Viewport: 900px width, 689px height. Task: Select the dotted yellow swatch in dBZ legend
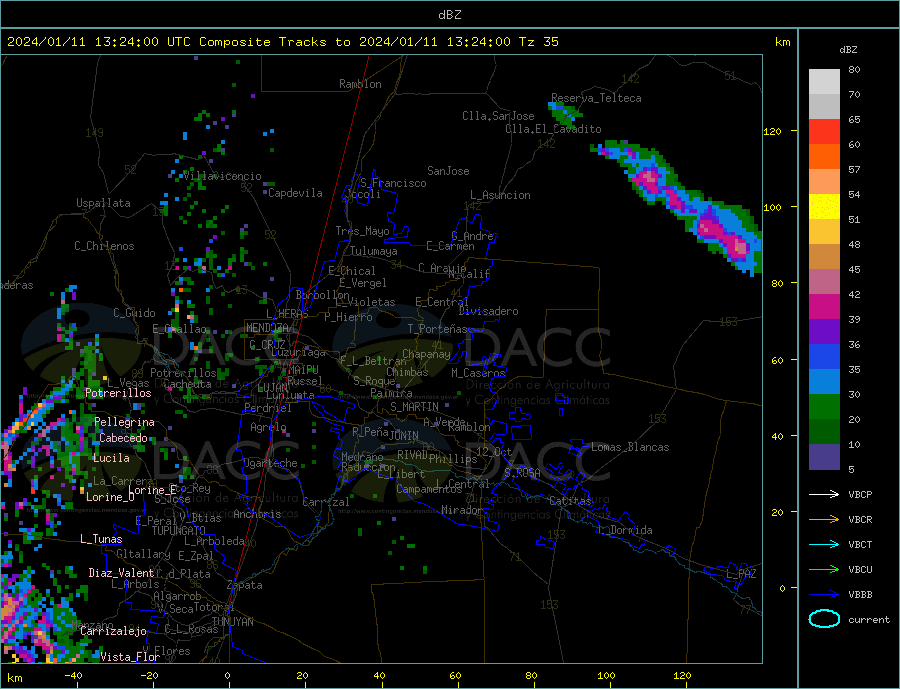(824, 207)
